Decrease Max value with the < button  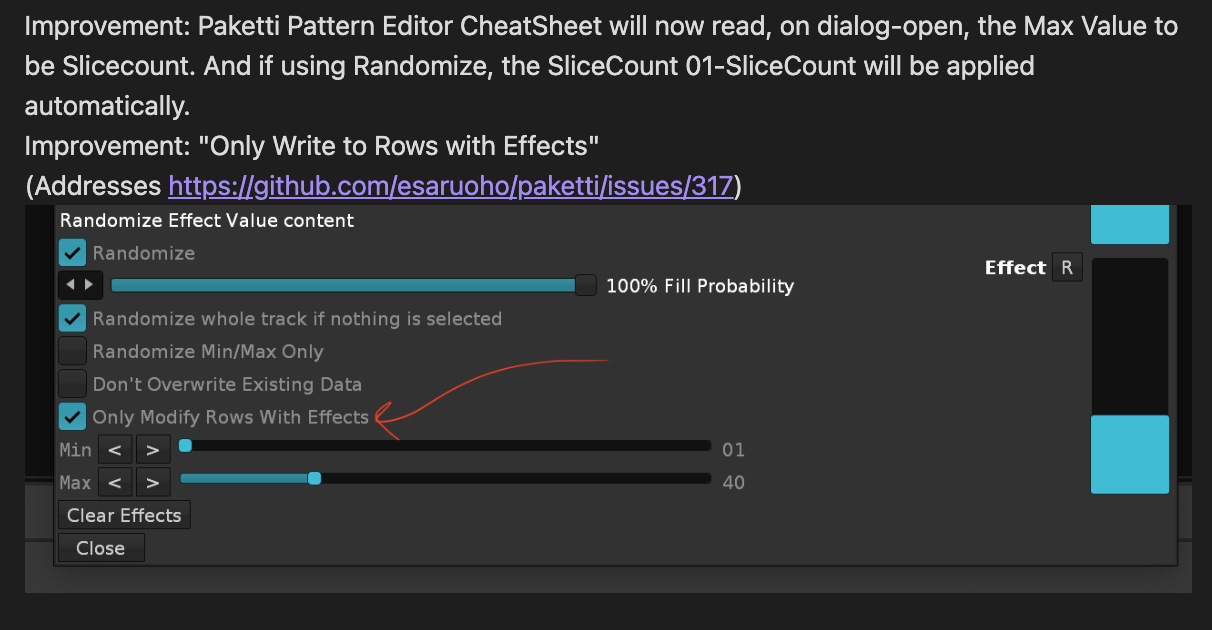point(114,483)
